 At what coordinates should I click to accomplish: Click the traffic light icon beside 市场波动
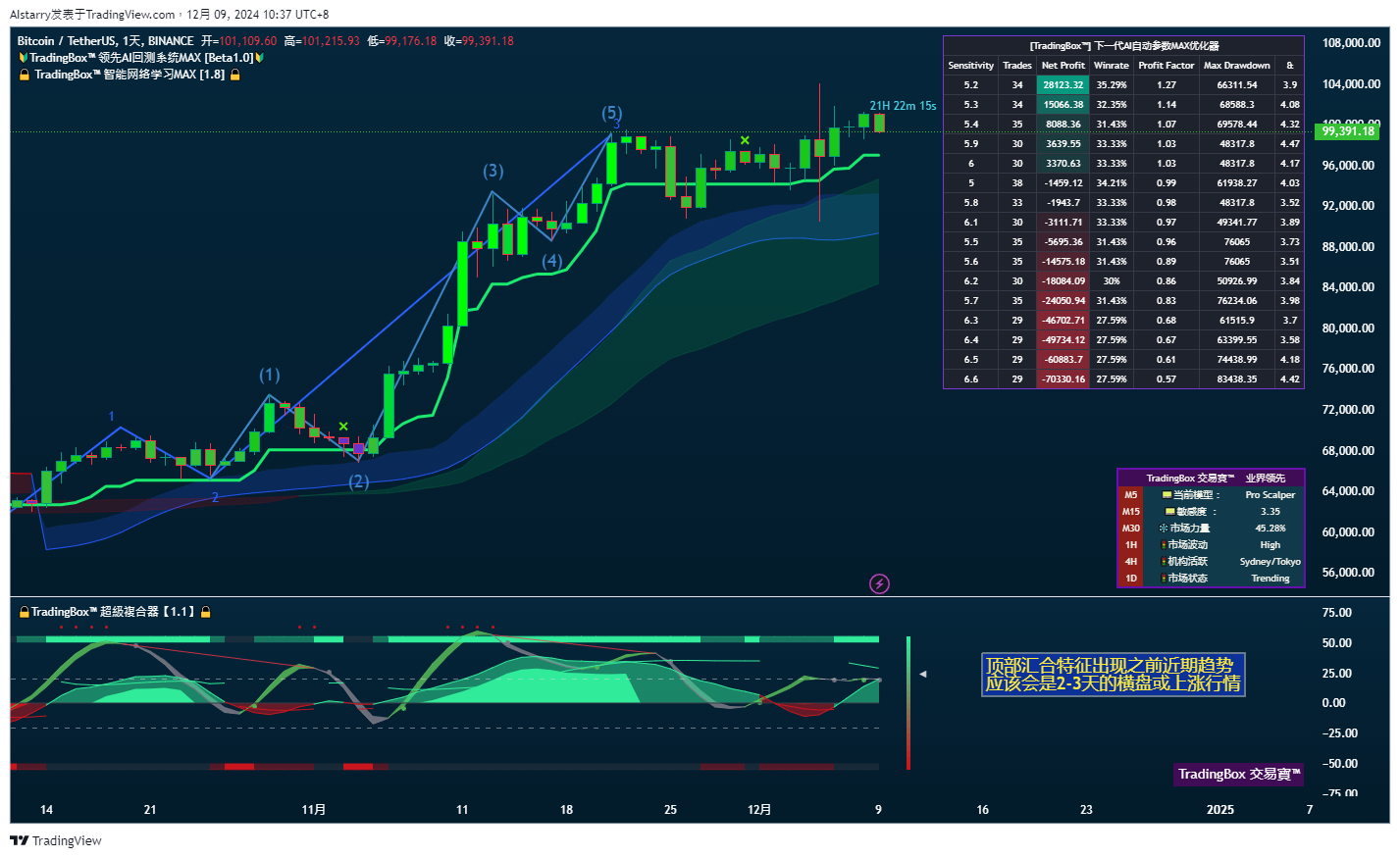pos(1164,545)
